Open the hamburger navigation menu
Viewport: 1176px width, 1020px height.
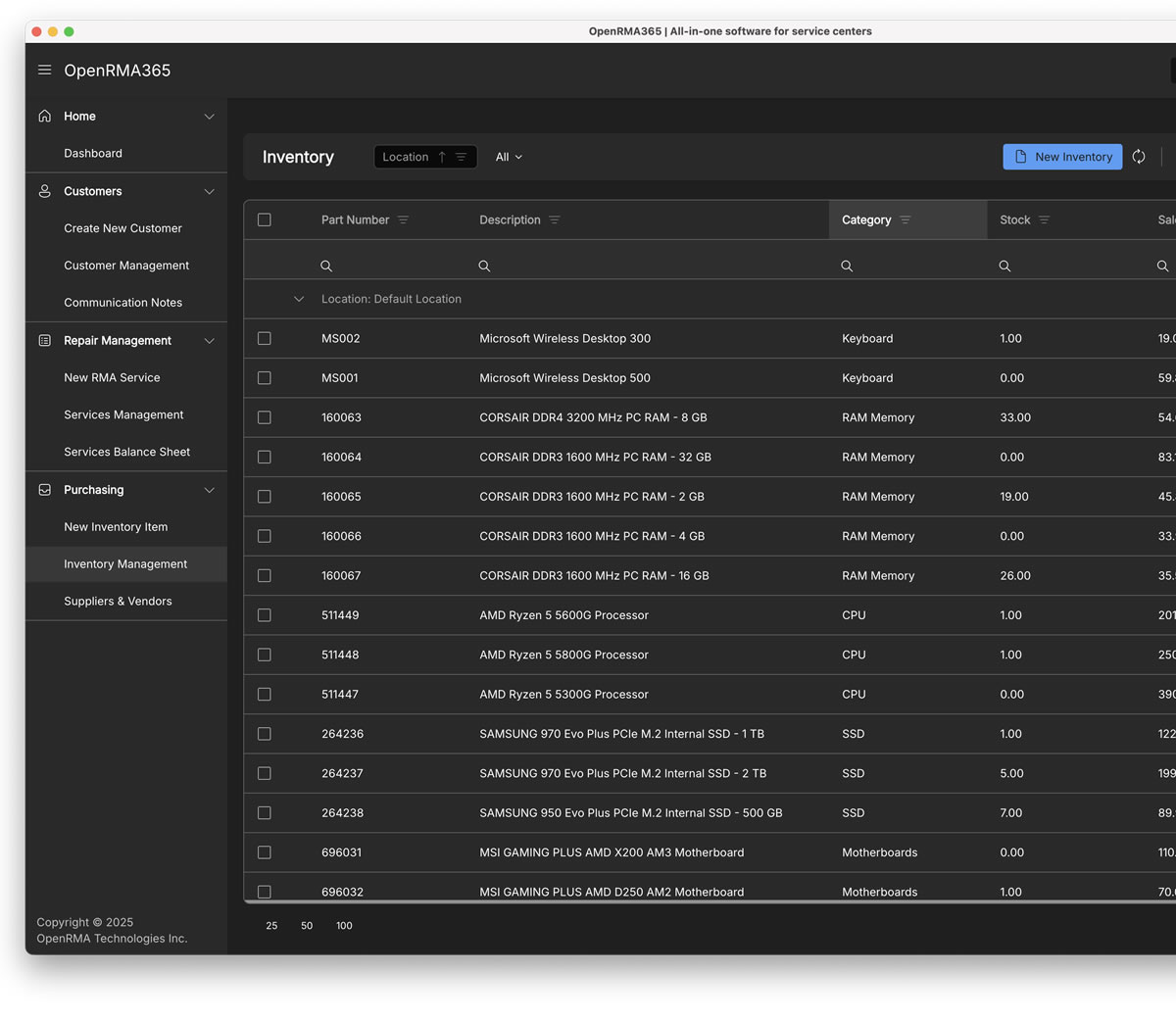point(44,70)
